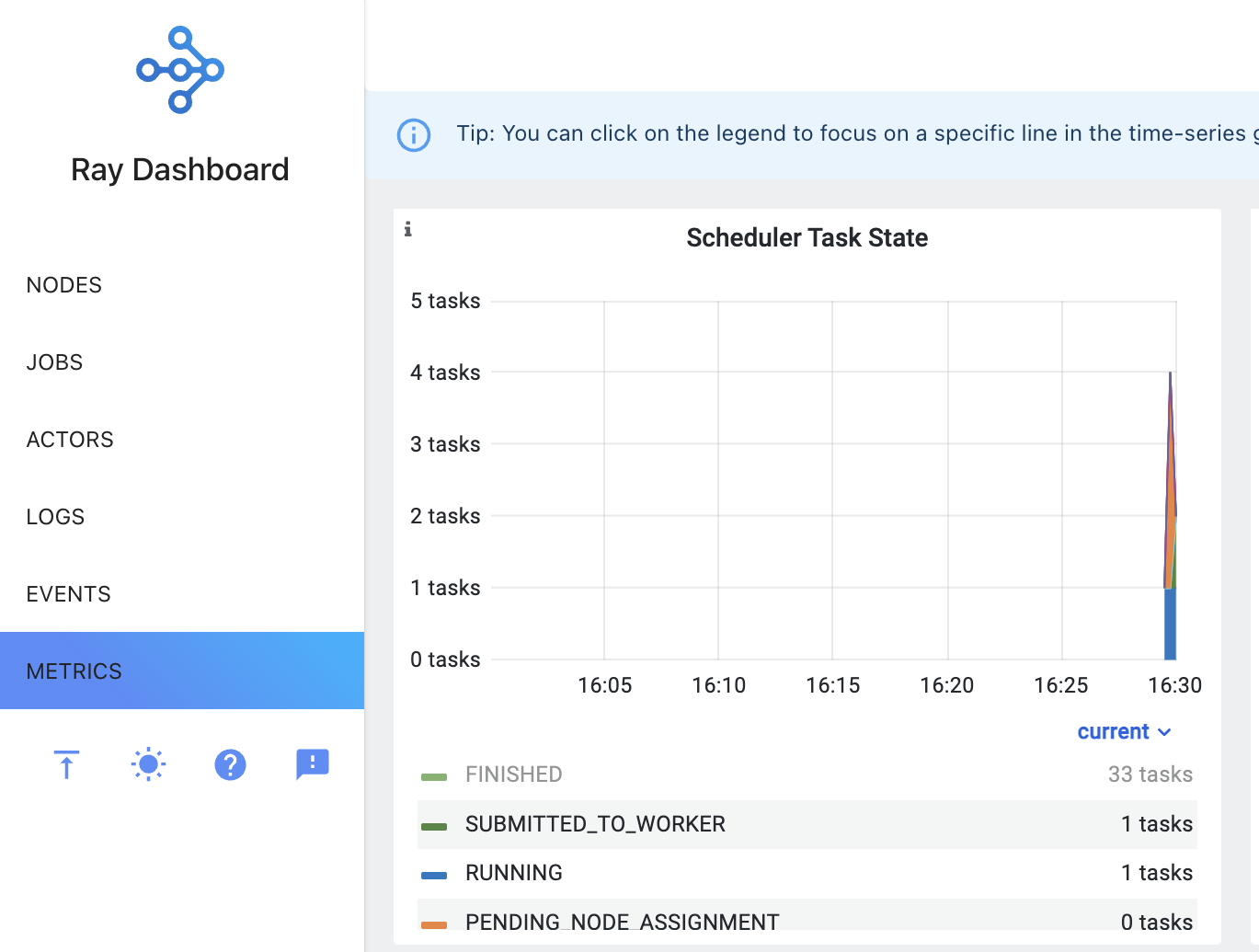The width and height of the screenshot is (1259, 952).
Task: Navigate to Logs
Action: pos(55,517)
